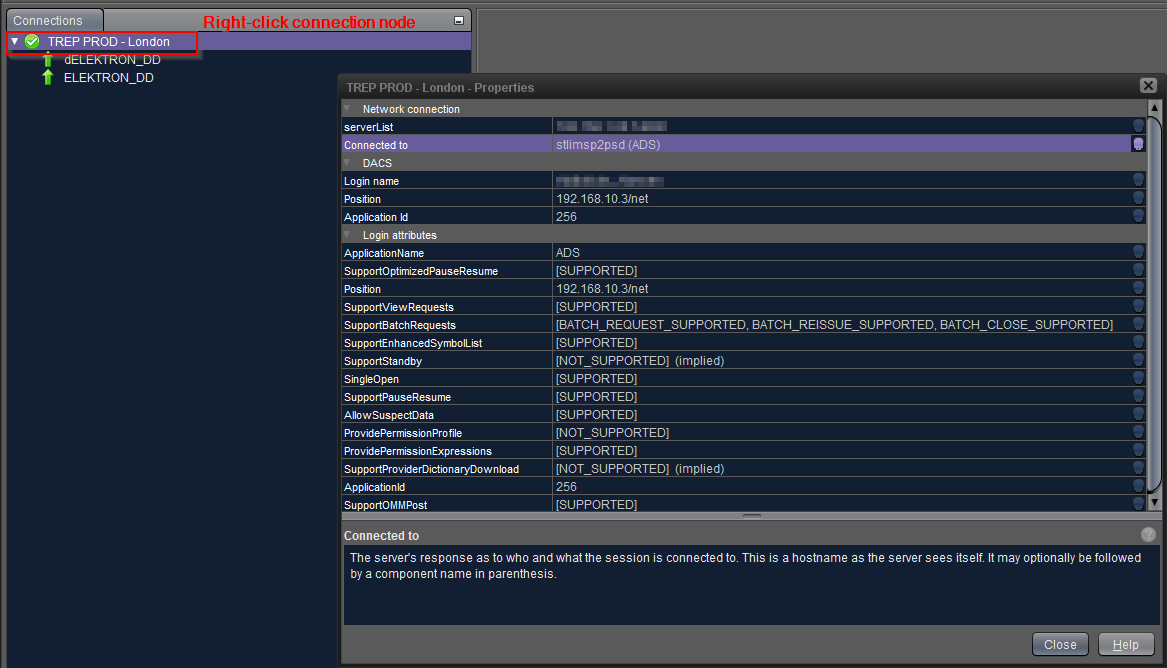Click the lock icon on the ApplicationName row
The height and width of the screenshot is (668, 1167).
[x=1138, y=252]
